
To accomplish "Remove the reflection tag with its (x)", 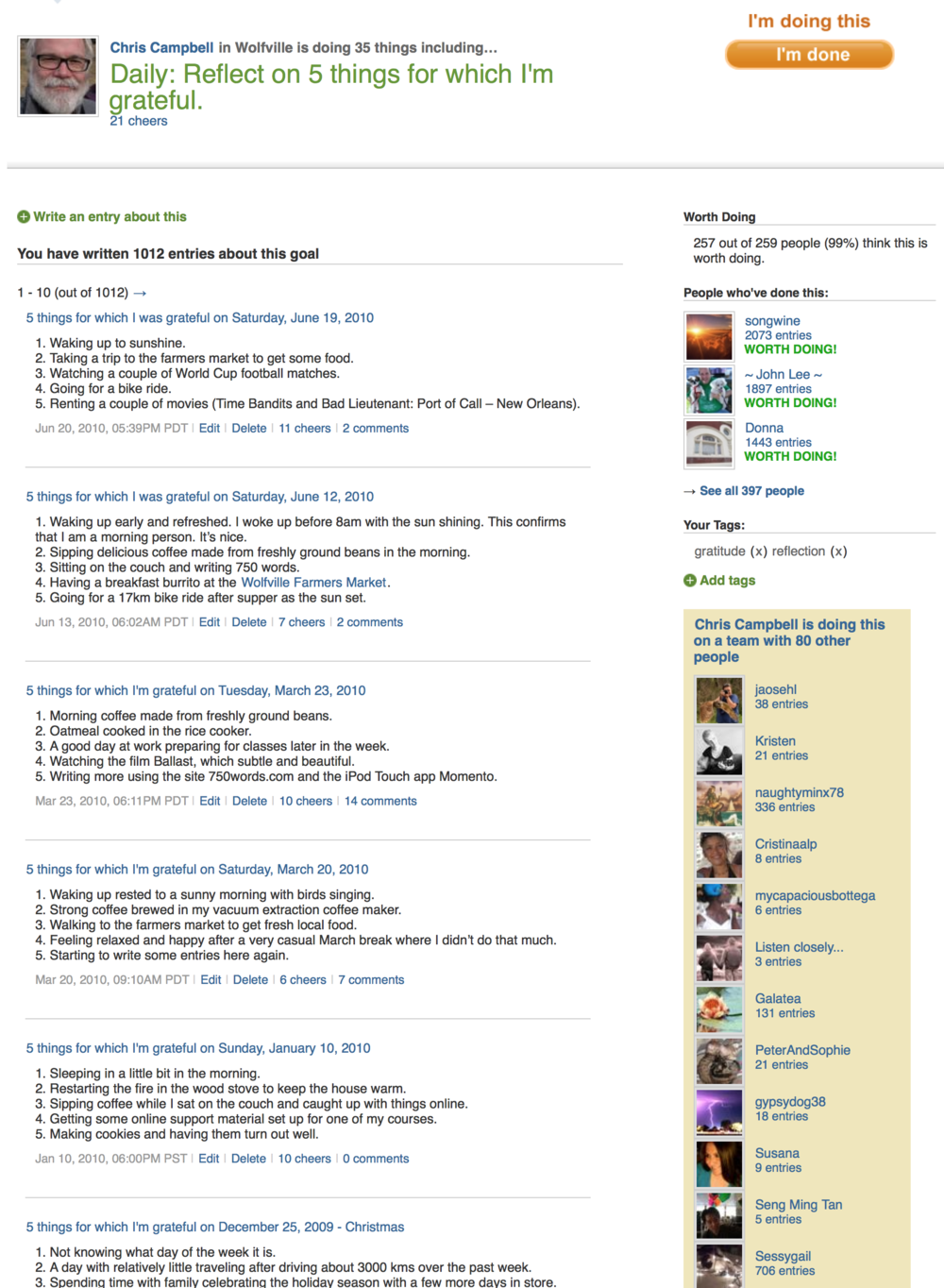I will click(x=838, y=551).
